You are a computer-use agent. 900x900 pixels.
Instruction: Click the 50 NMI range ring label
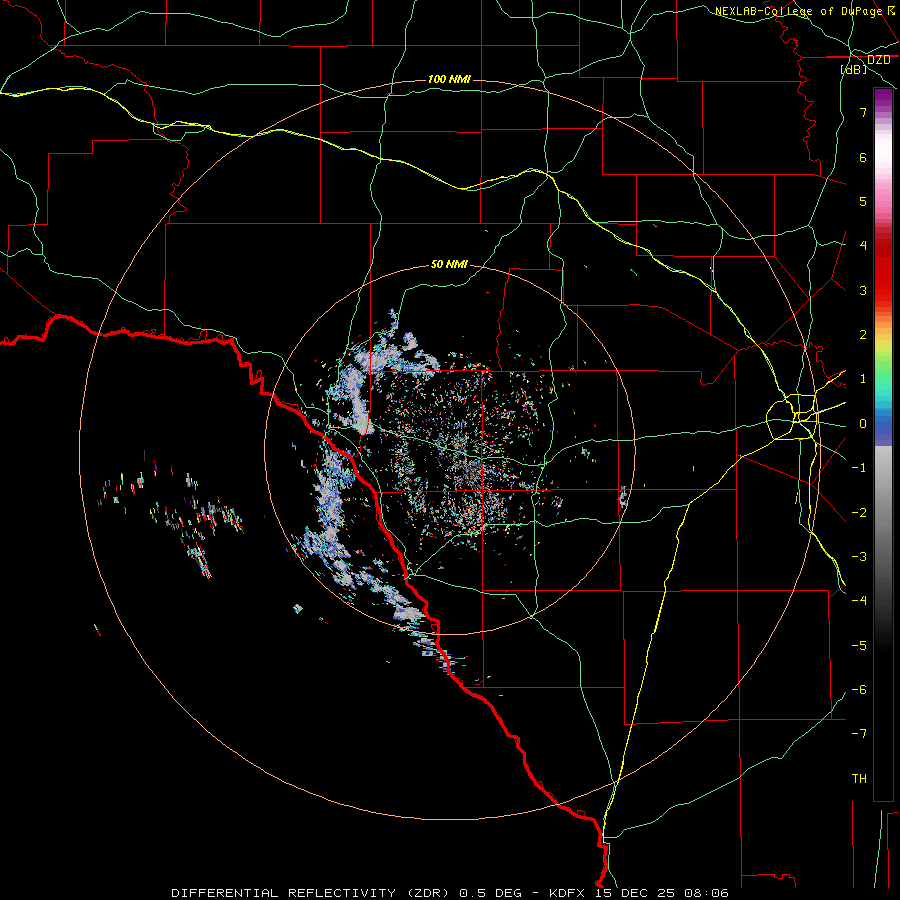point(449,264)
